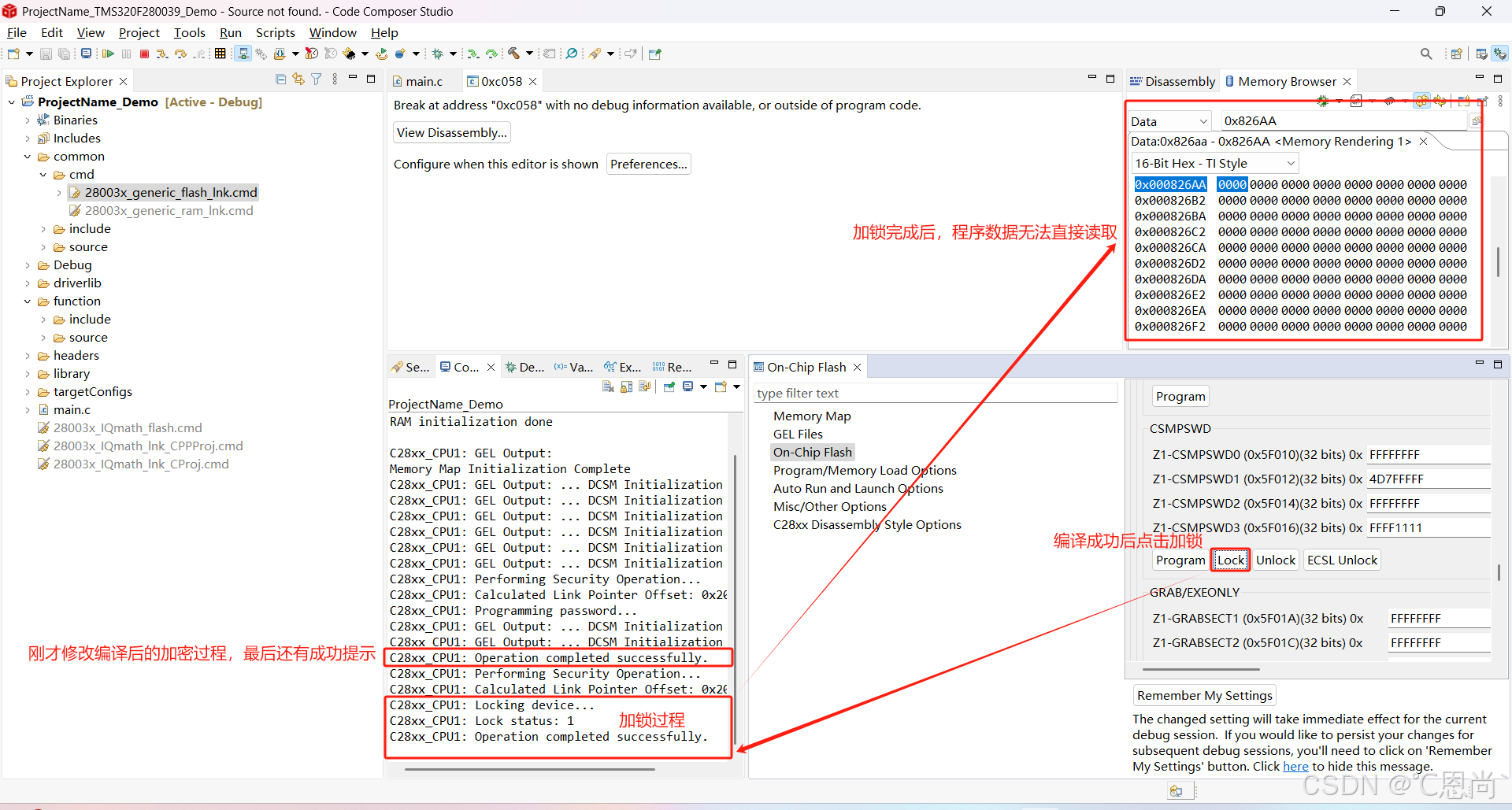
Task: Click the 'here' link to hide message
Action: click(1295, 766)
